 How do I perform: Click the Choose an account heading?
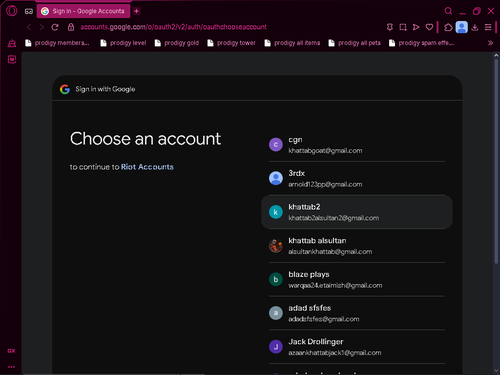click(145, 139)
